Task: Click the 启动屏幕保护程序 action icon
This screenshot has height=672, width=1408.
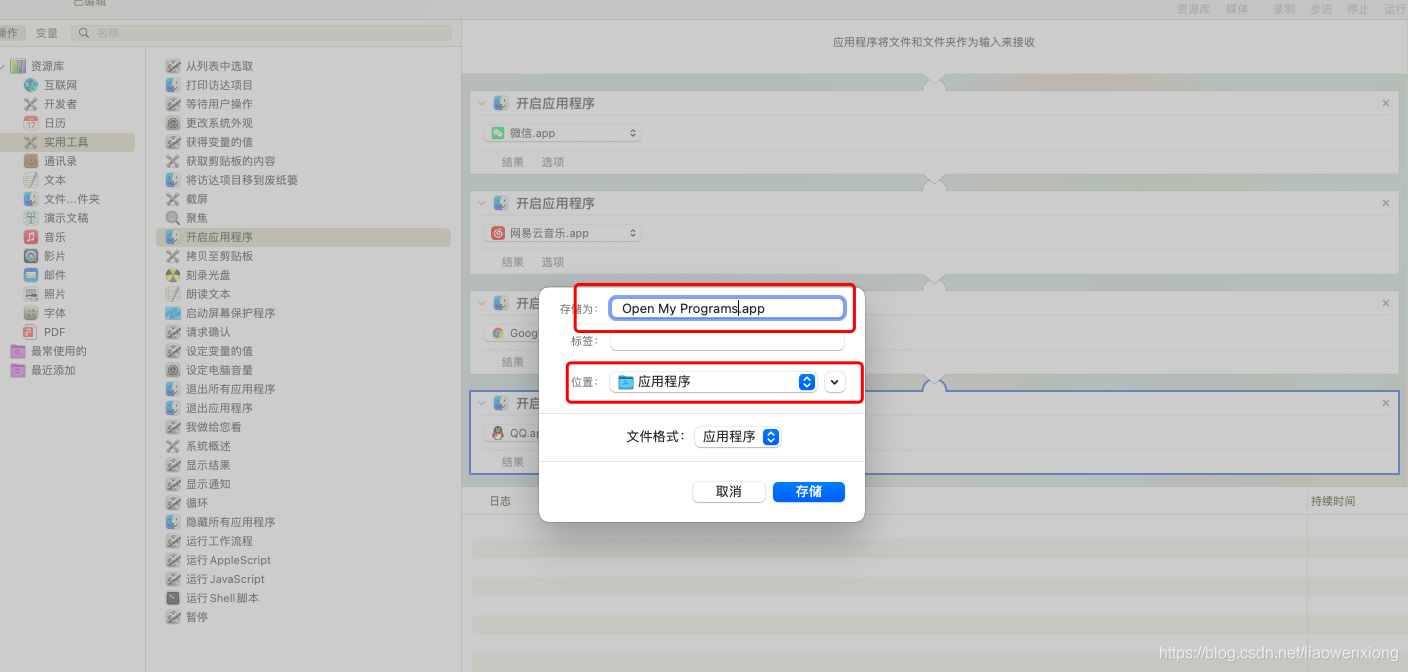Action: (x=173, y=313)
